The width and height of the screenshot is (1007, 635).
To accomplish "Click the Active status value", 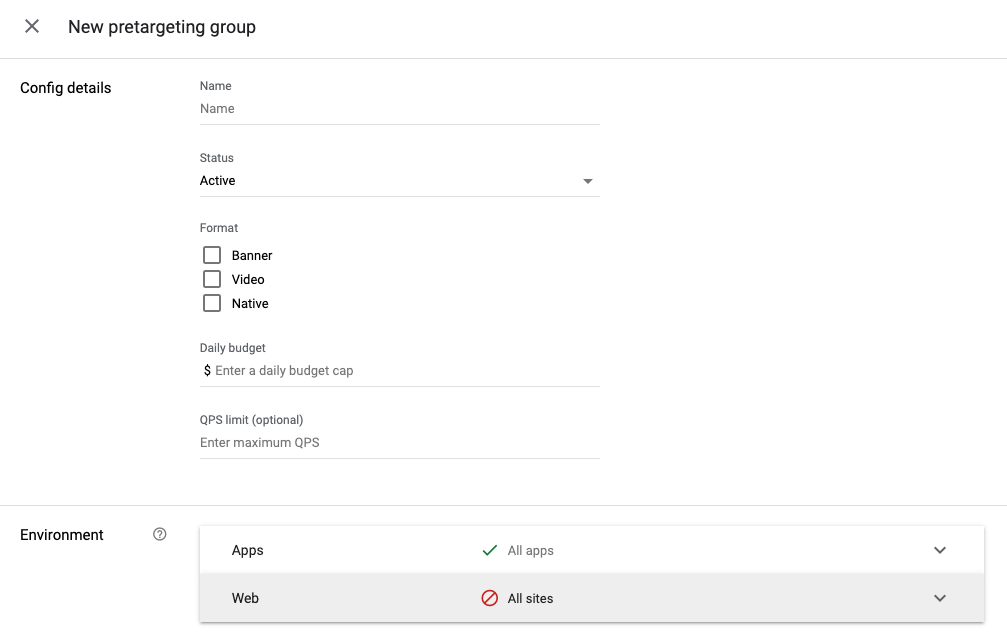I will 218,181.
